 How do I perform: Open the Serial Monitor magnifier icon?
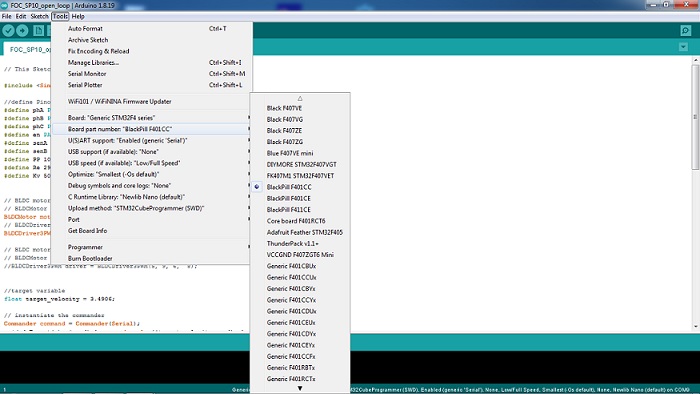(x=686, y=30)
